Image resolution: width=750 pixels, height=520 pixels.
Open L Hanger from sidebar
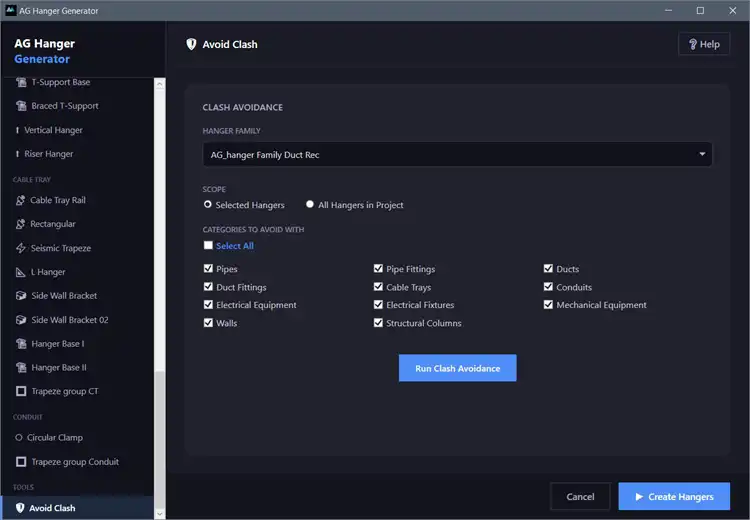(x=77, y=272)
